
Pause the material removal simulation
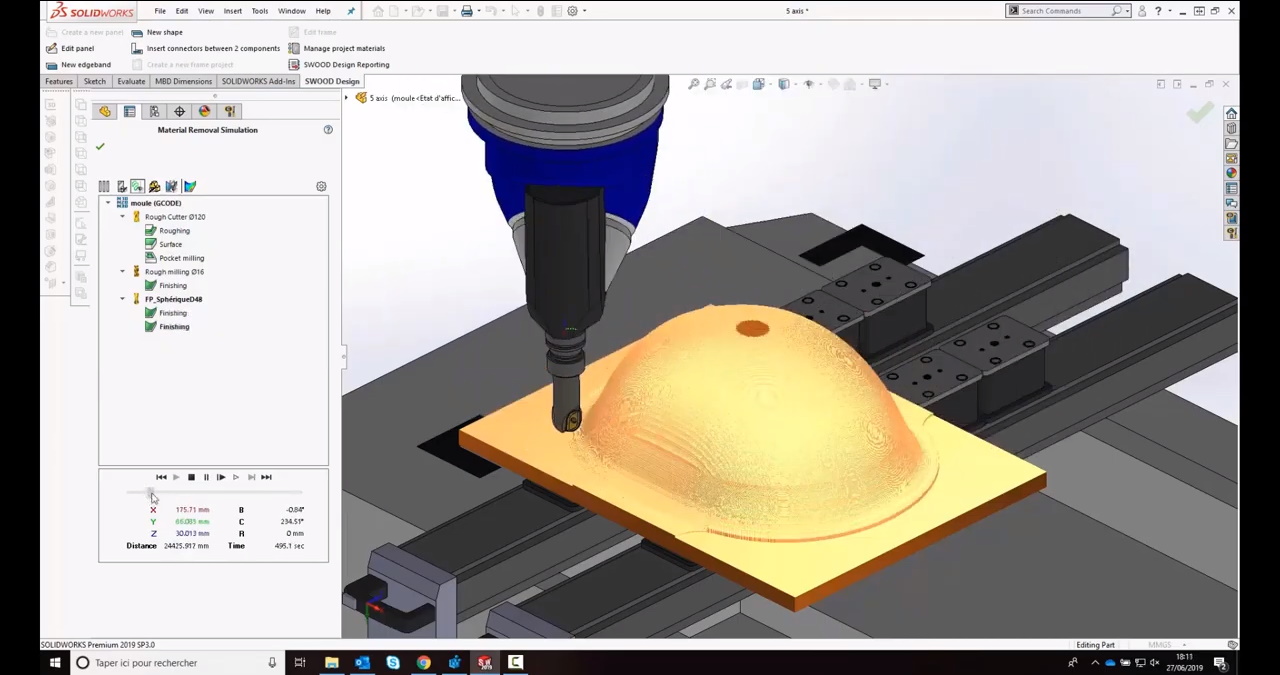coord(206,478)
